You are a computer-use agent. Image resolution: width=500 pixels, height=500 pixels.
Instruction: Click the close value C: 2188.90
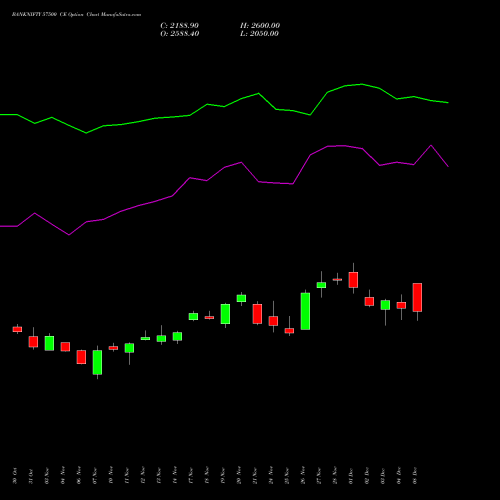[179, 26]
